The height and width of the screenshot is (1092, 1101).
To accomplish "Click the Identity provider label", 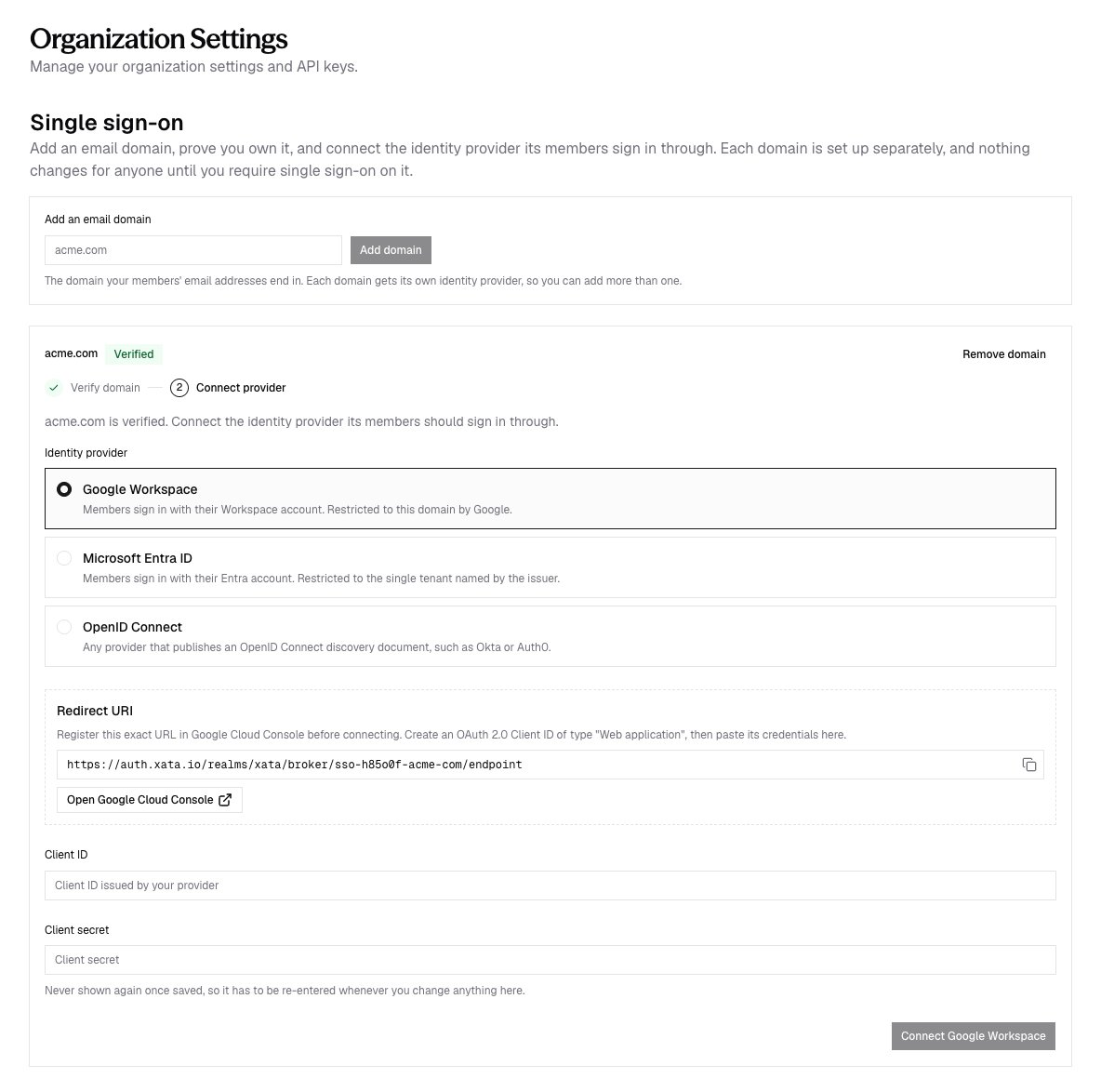I will click(x=86, y=453).
